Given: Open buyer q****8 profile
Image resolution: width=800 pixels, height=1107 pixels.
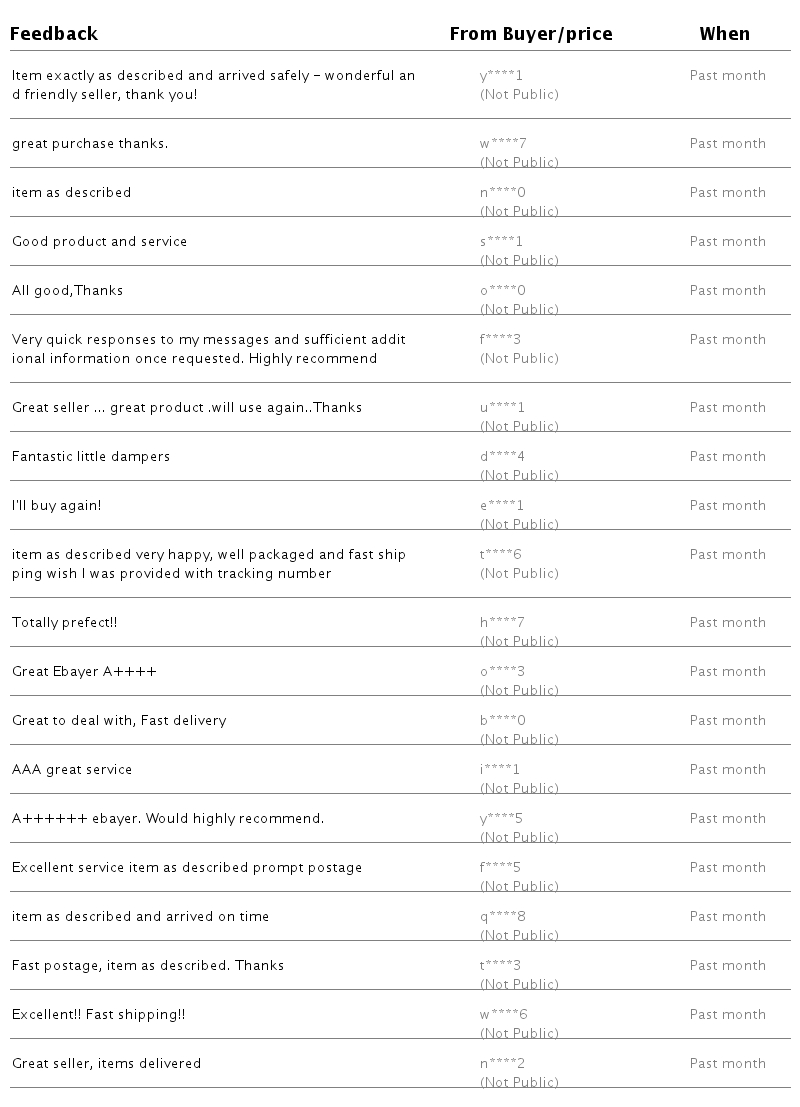Looking at the screenshot, I should [x=502, y=917].
